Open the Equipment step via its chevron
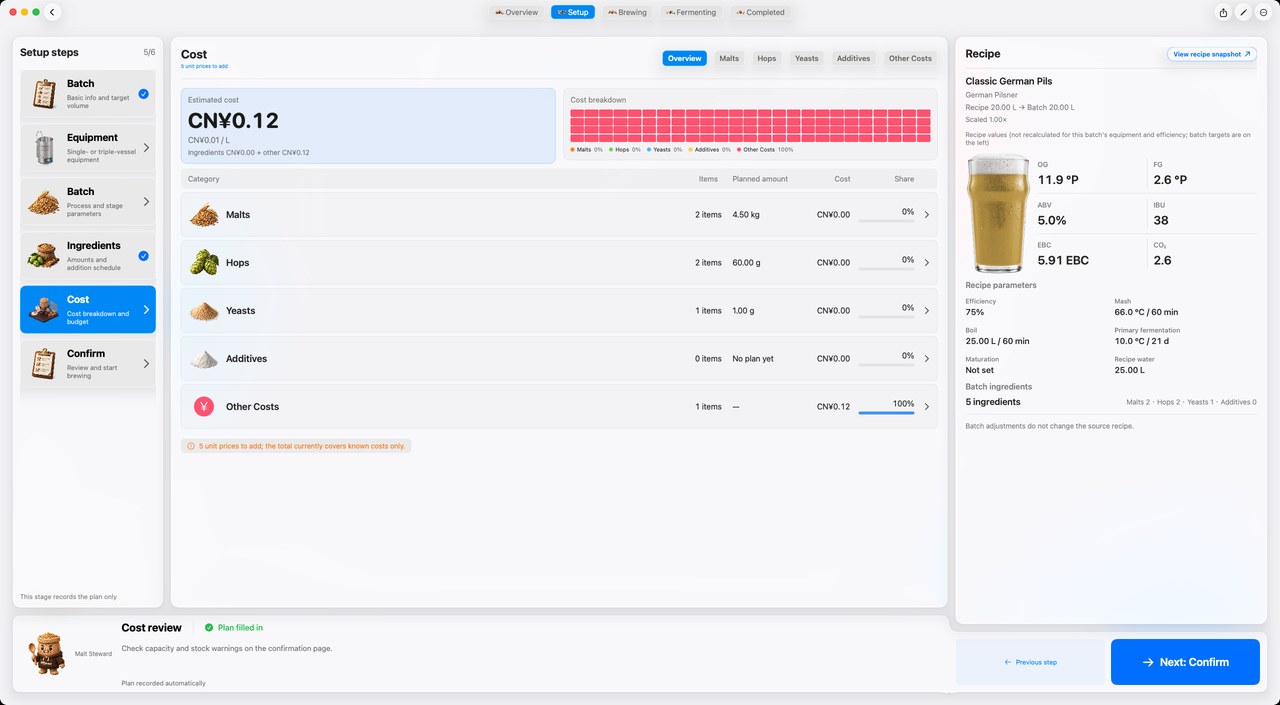Viewport: 1280px width, 705px height. pyautogui.click(x=146, y=148)
